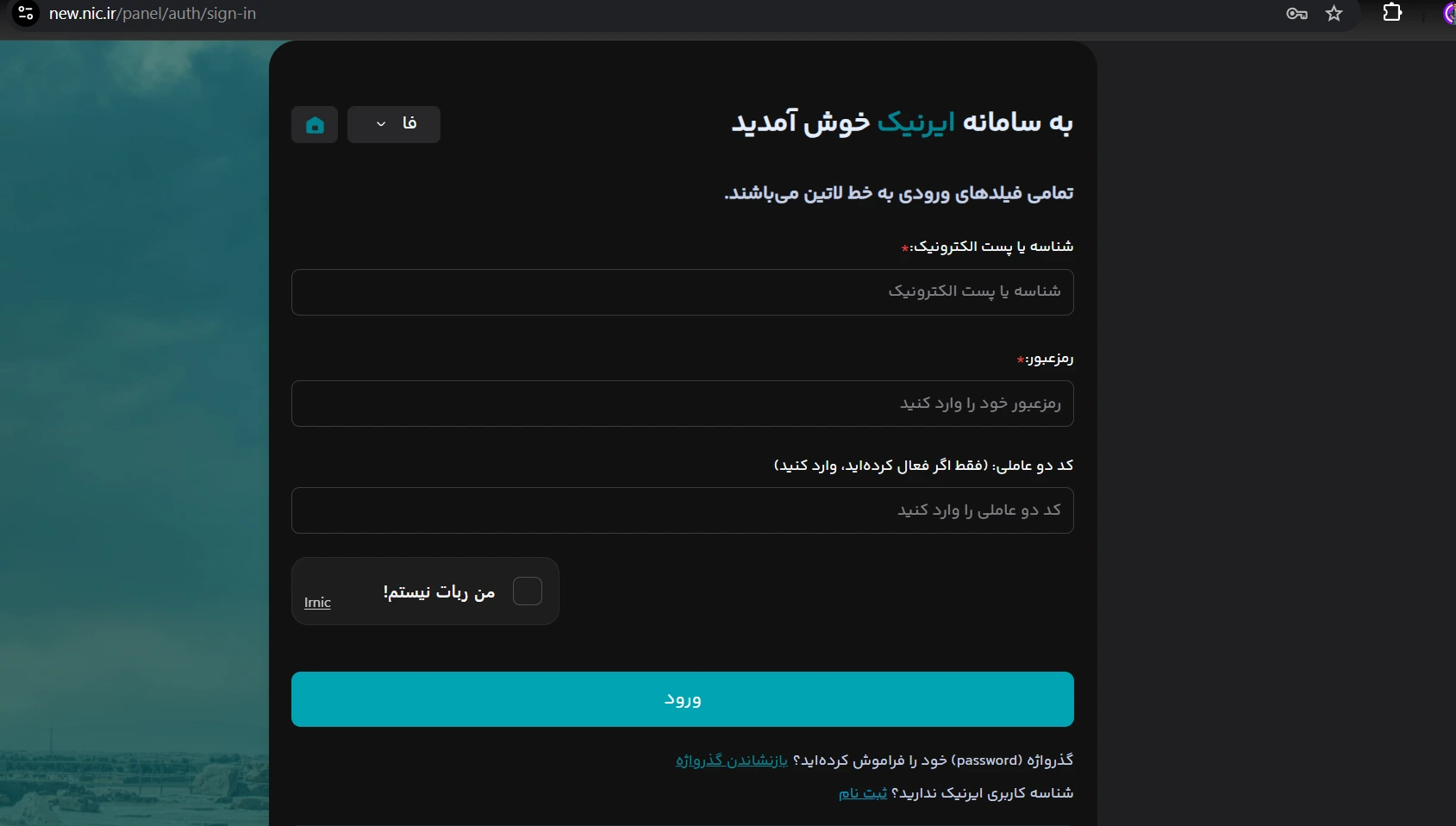The image size is (1456, 826).
Task: Click the home icon button
Action: (315, 125)
